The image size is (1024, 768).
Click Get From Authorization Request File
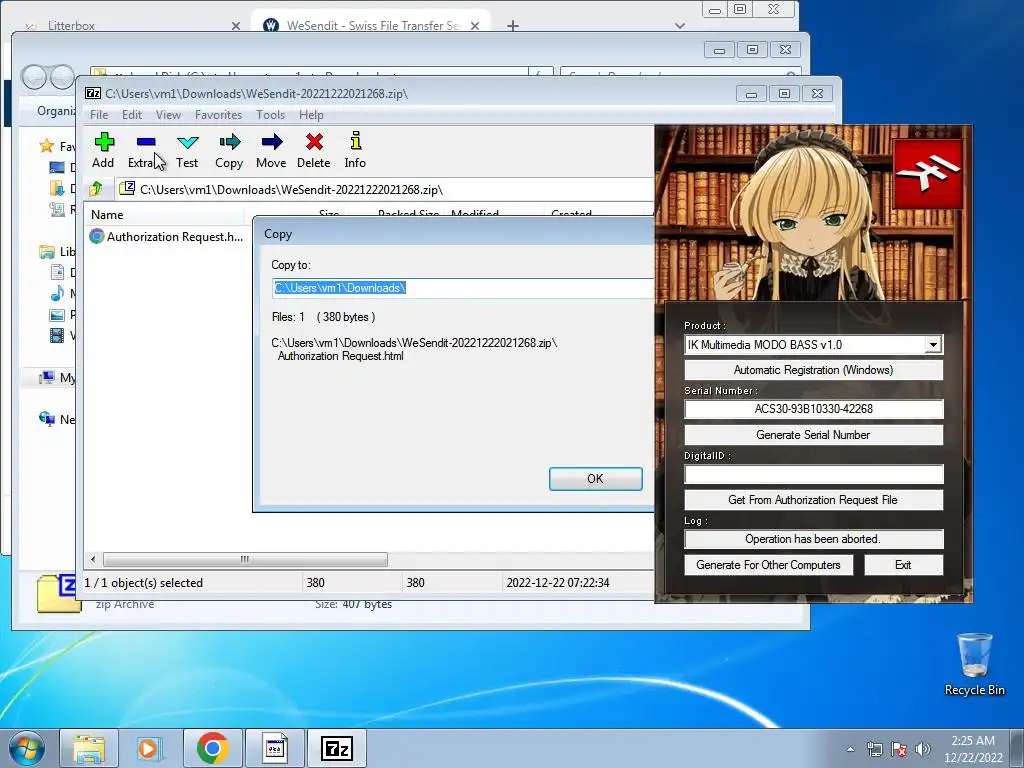pyautogui.click(x=813, y=500)
